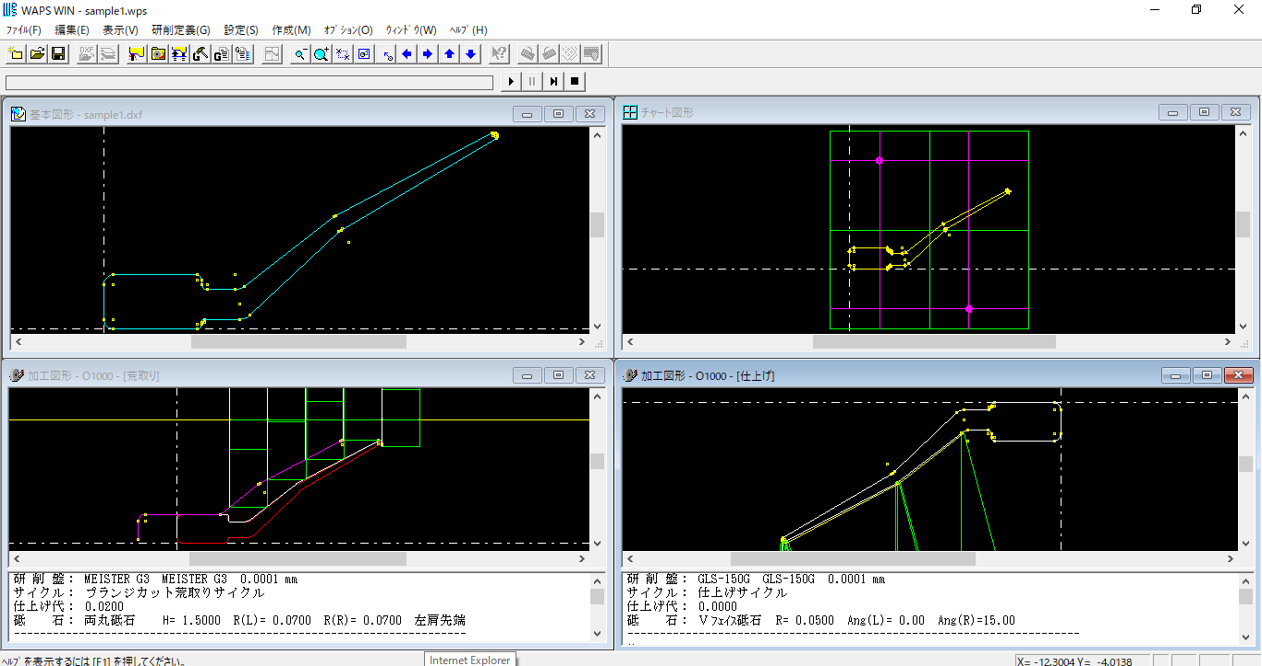Click 加工図形 荒取り window title icon

coord(17,376)
